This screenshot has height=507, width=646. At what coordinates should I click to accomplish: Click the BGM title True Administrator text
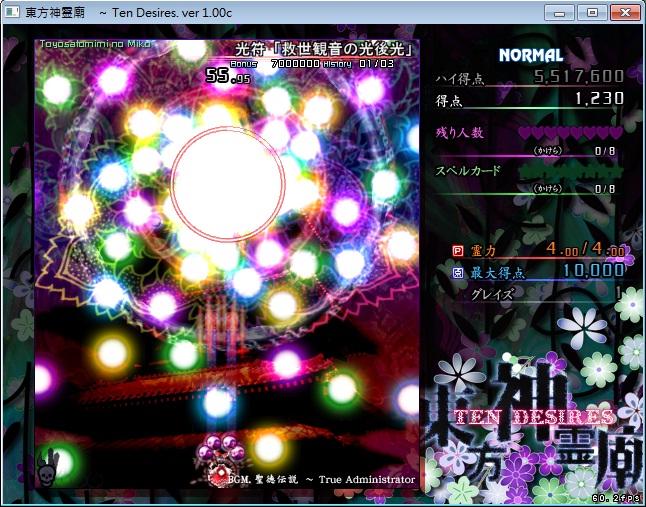pos(367,479)
